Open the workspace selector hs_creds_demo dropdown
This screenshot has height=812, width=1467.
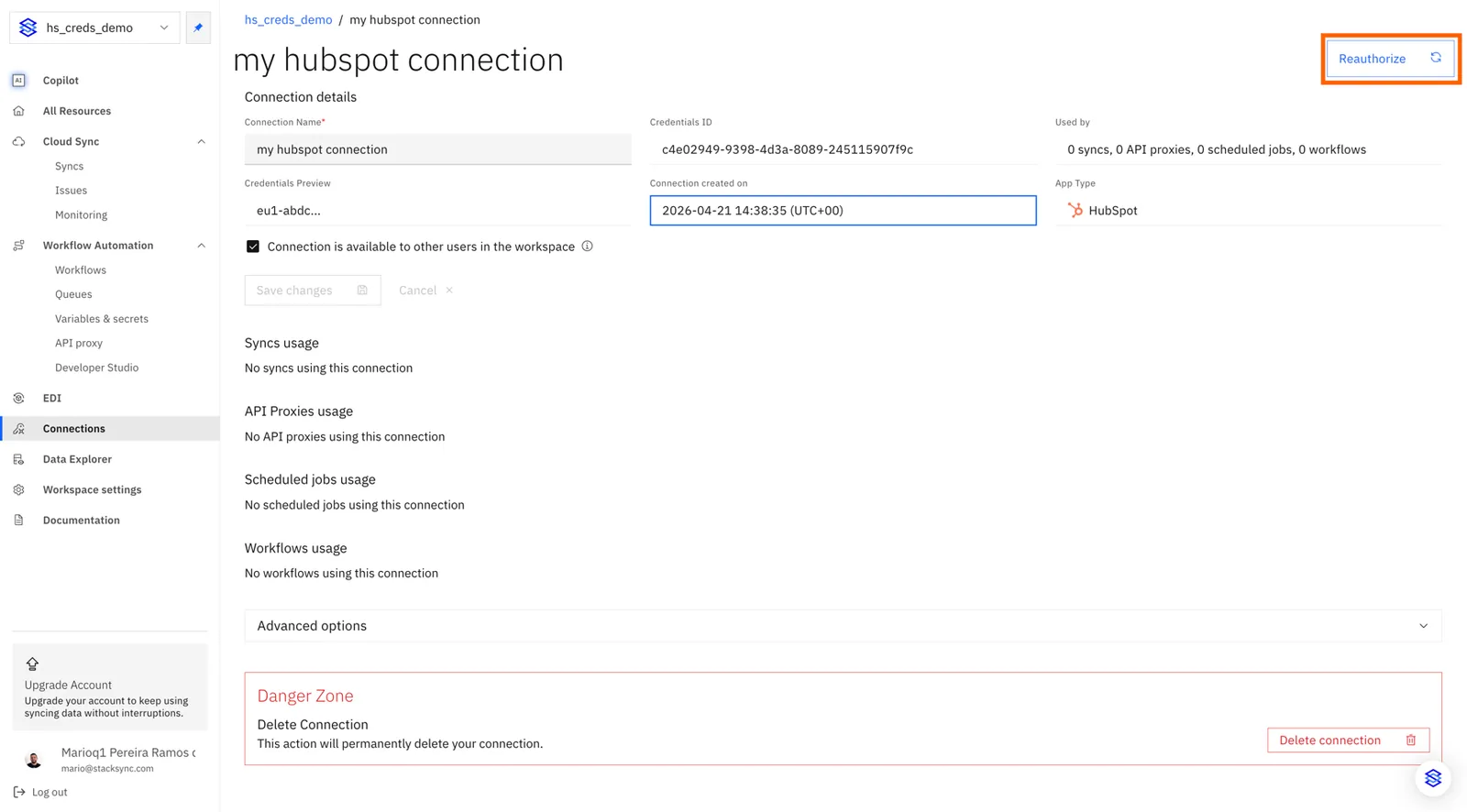coord(94,27)
